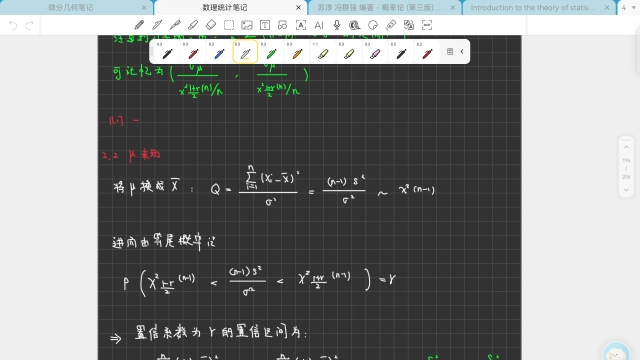Choose the first yellow highlighter preset
This screenshot has height=360, width=640.
(x=323, y=52)
